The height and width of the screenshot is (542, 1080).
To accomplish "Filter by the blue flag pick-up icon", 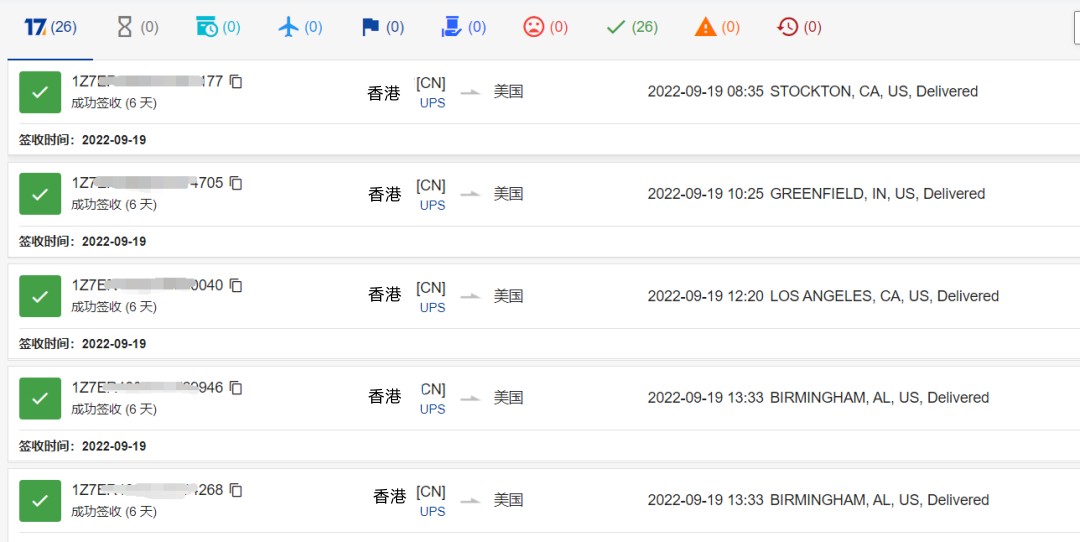I will (382, 27).
